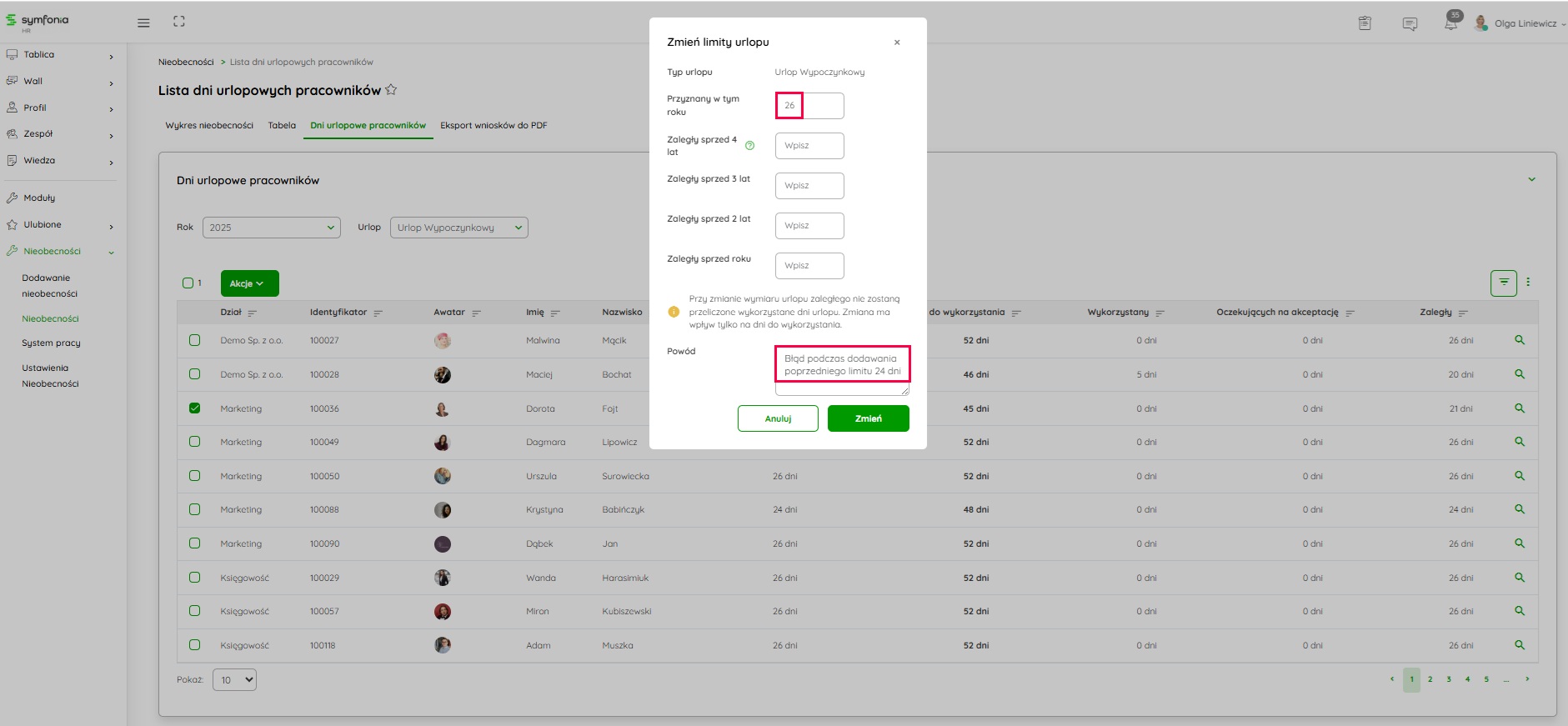1568x726 pixels.
Task: Click the clipboard tasks icon in header
Action: [1365, 23]
